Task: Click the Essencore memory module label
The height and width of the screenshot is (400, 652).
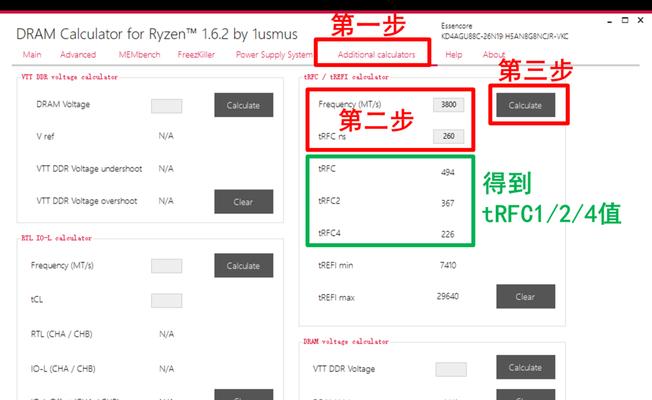Action: 504,31
